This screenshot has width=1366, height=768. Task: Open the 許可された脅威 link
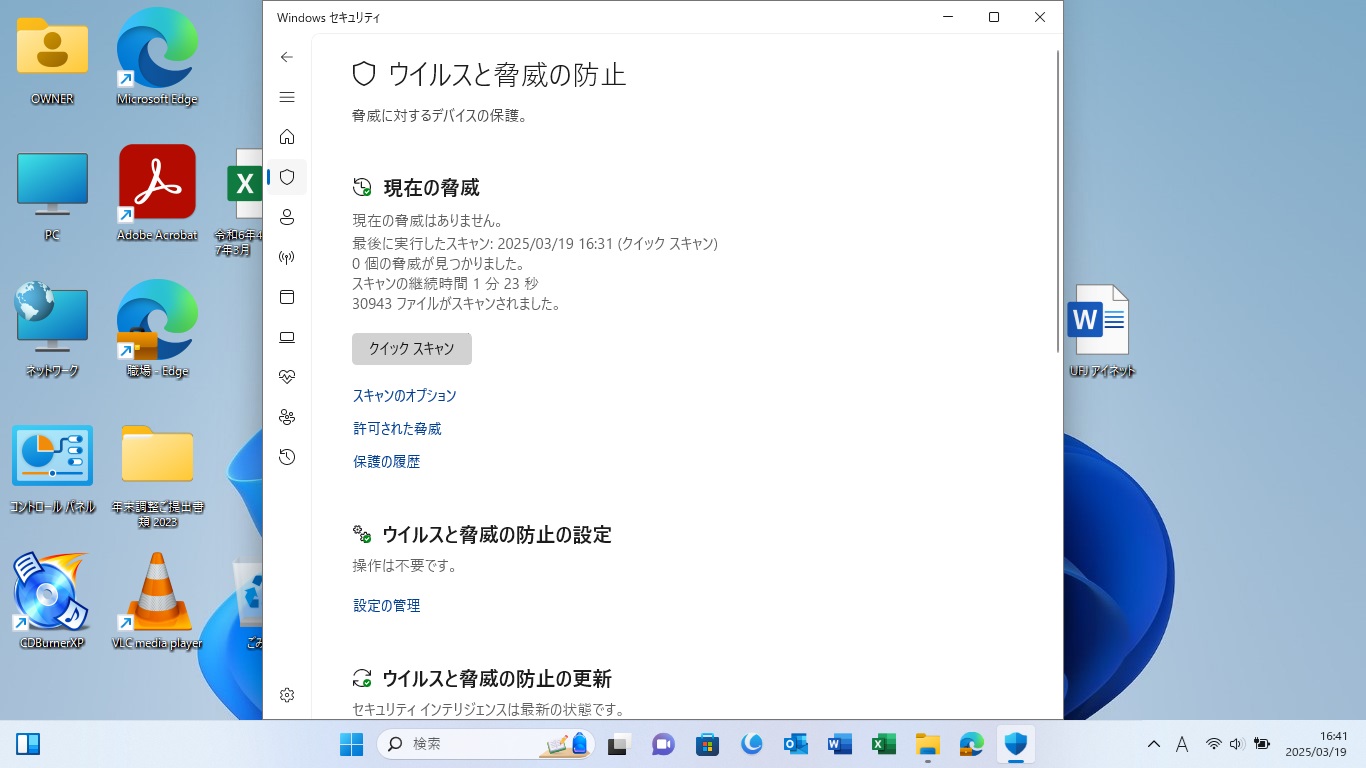point(397,429)
